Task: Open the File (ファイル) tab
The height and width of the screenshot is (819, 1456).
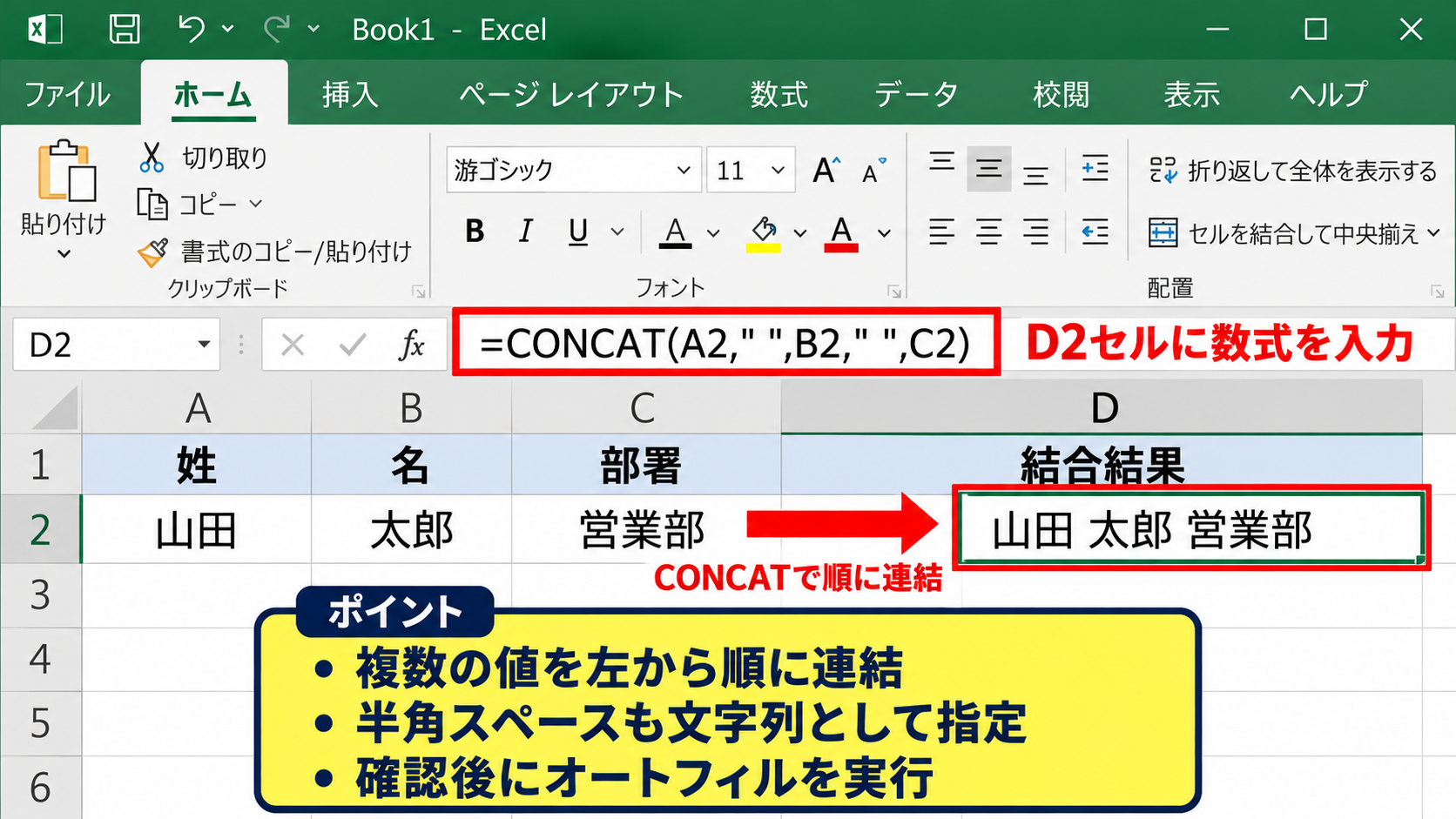Action: click(x=68, y=94)
